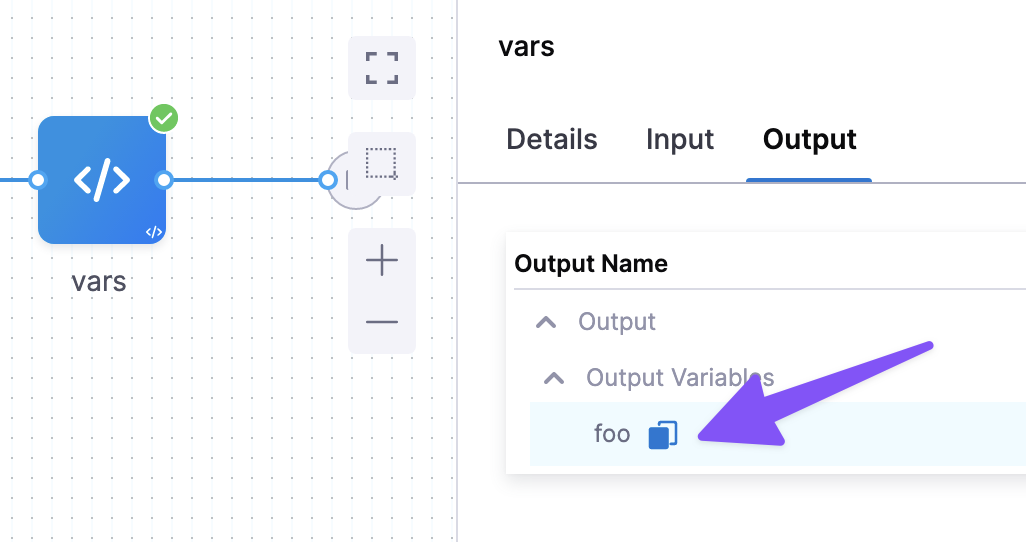Collapse the Output Variables section
This screenshot has width=1026, height=542.
(x=552, y=378)
